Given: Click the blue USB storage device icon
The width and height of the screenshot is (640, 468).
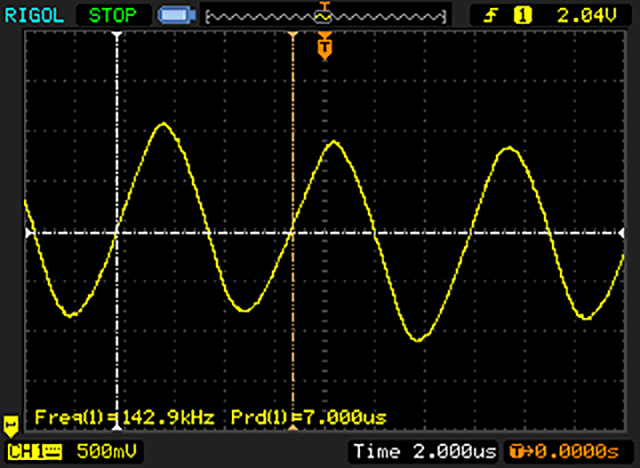Looking at the screenshot, I should coord(177,16).
